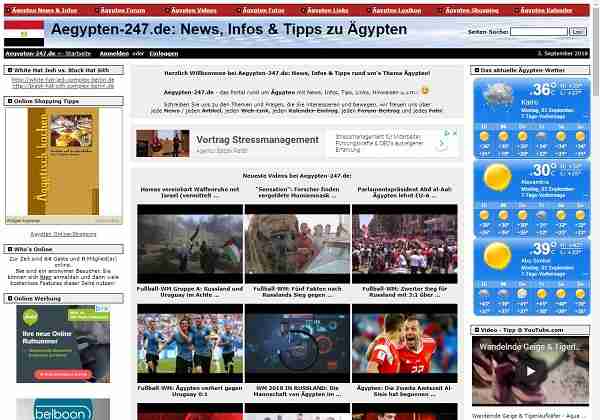Image resolution: width=600 pixels, height=420 pixels.
Task: Click the Ägyptisch kochen book cover
Action: pos(64,161)
